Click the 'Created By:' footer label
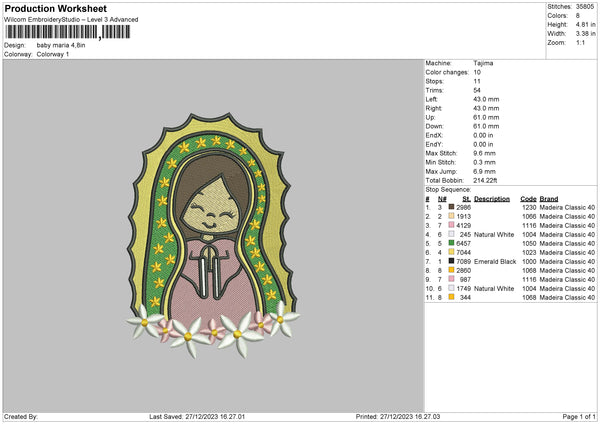 click(21, 416)
